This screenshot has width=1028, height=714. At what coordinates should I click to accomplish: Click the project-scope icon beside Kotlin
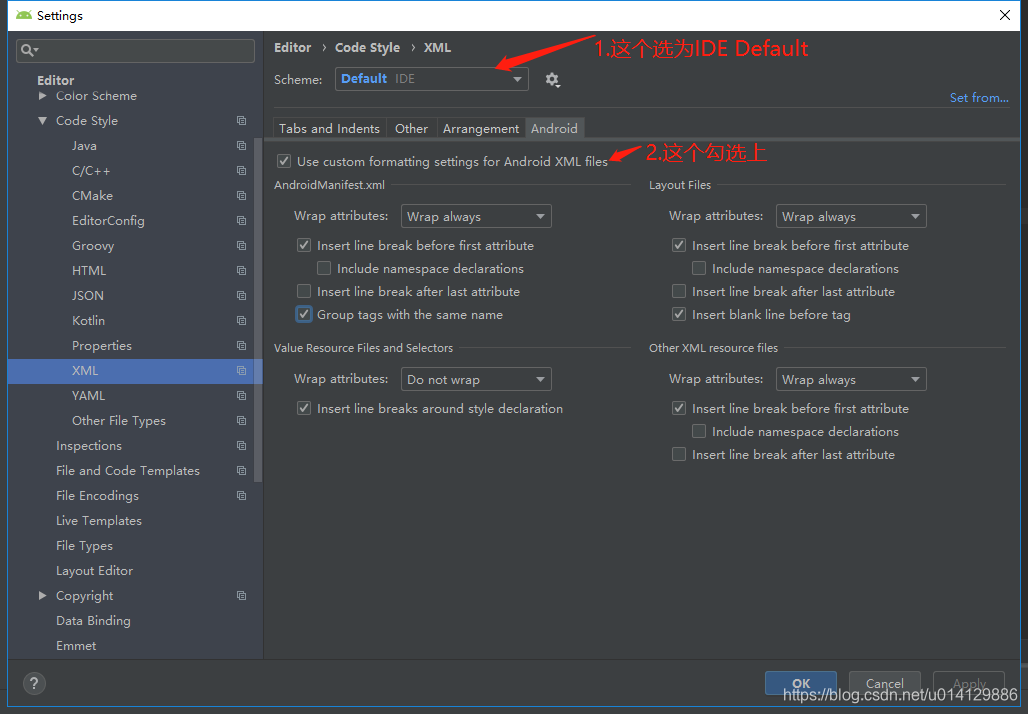(241, 321)
